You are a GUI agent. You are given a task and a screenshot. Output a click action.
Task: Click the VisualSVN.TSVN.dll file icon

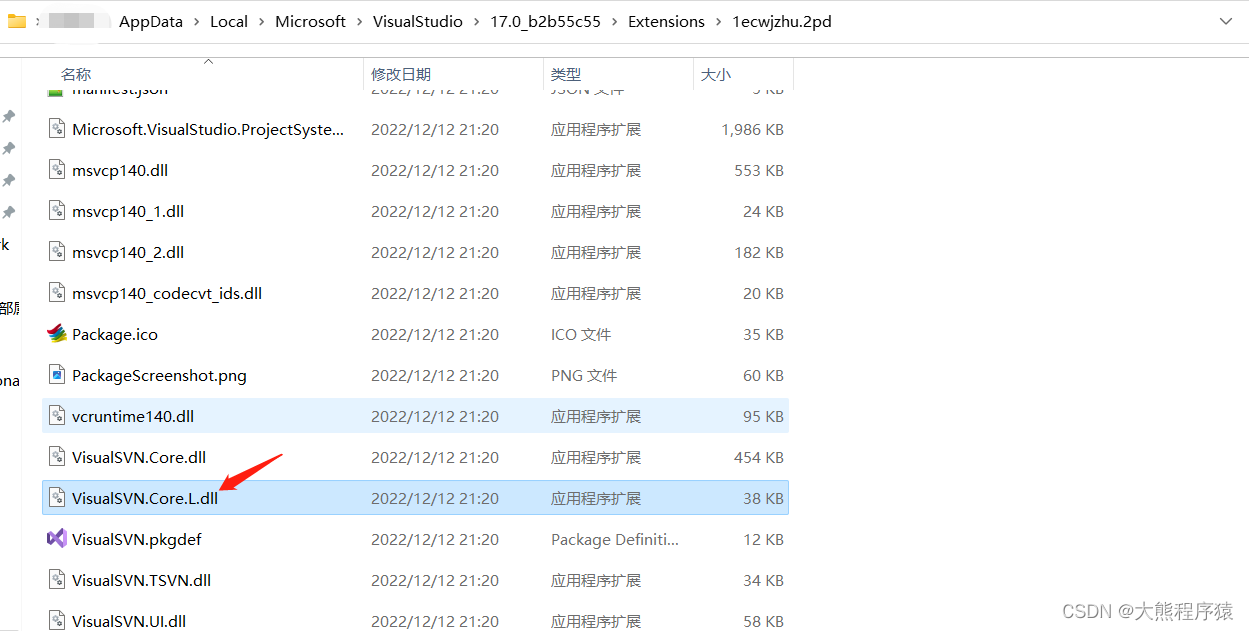click(56, 579)
